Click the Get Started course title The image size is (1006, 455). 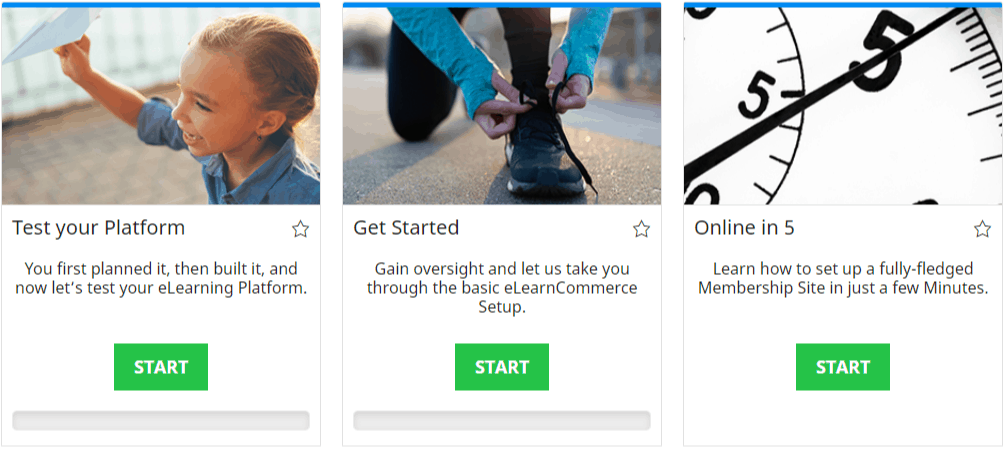406,228
